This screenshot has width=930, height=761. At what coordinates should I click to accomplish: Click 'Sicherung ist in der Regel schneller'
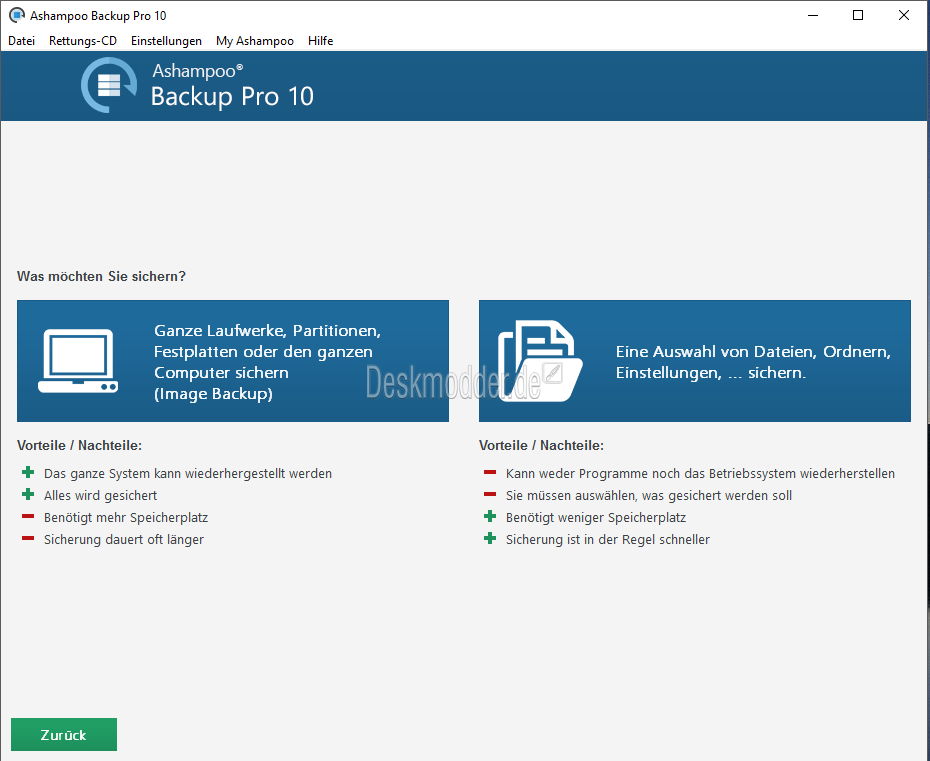tap(608, 539)
